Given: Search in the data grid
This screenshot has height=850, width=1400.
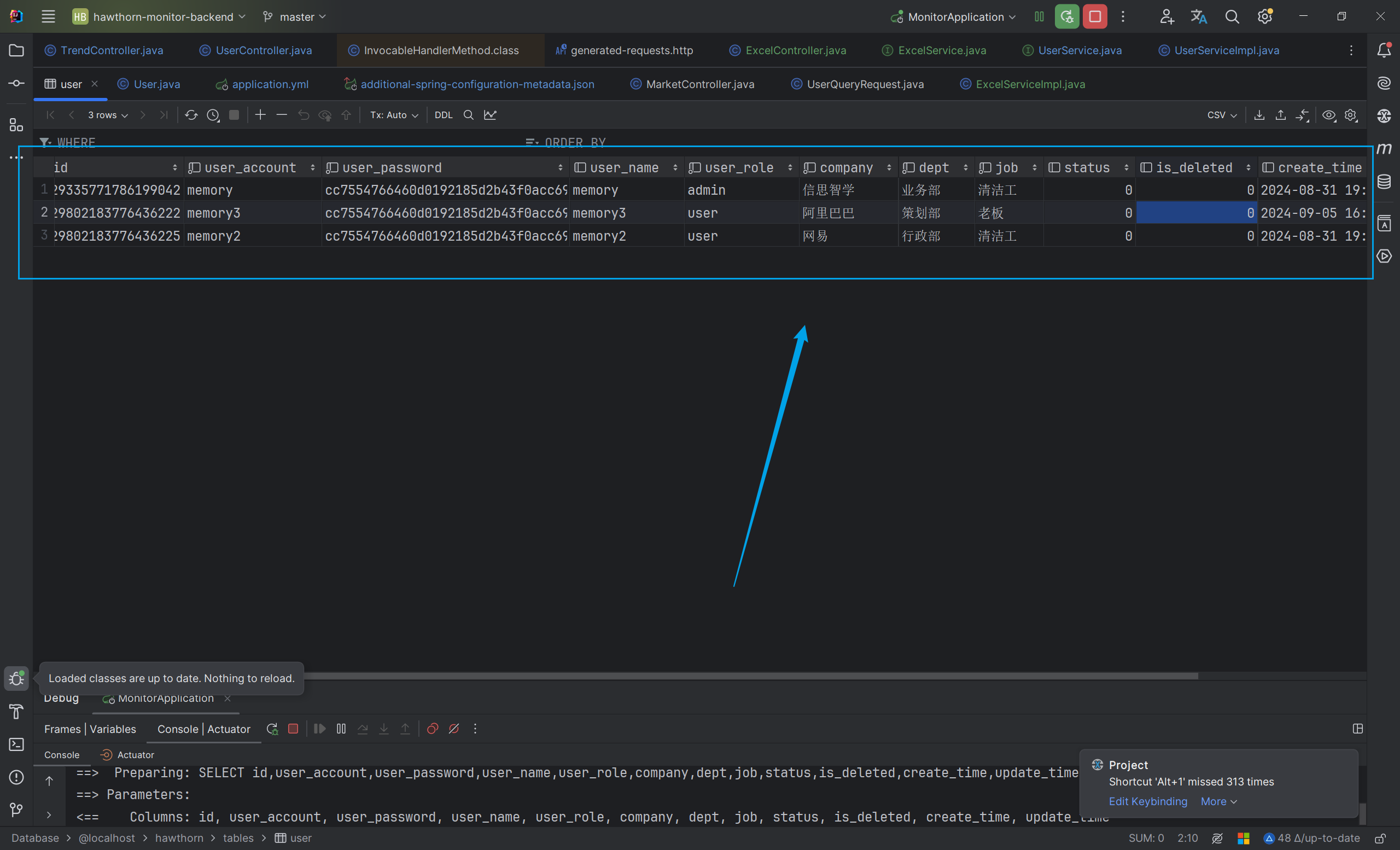Looking at the screenshot, I should 468,115.
